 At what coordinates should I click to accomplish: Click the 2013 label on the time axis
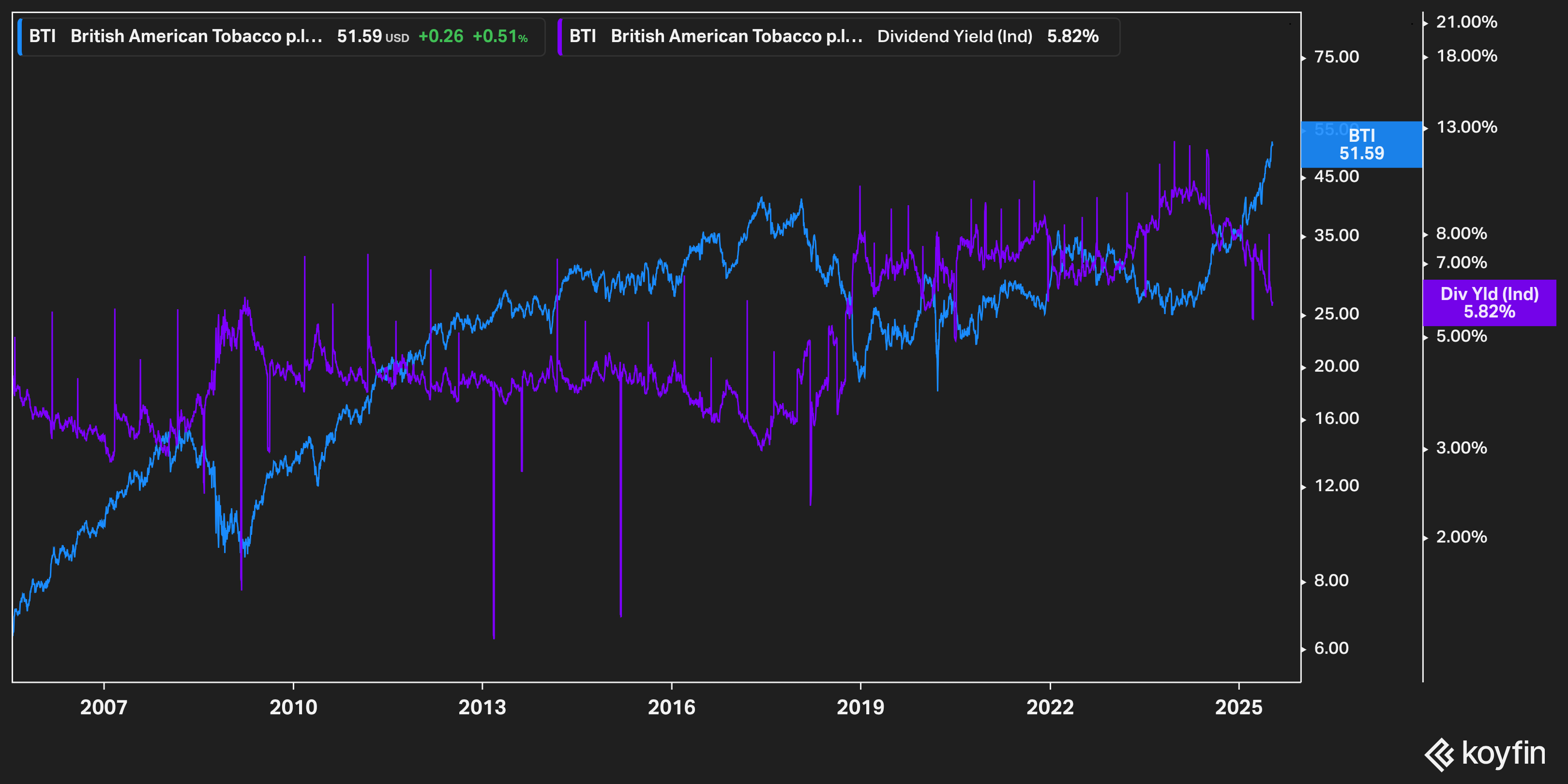[482, 708]
